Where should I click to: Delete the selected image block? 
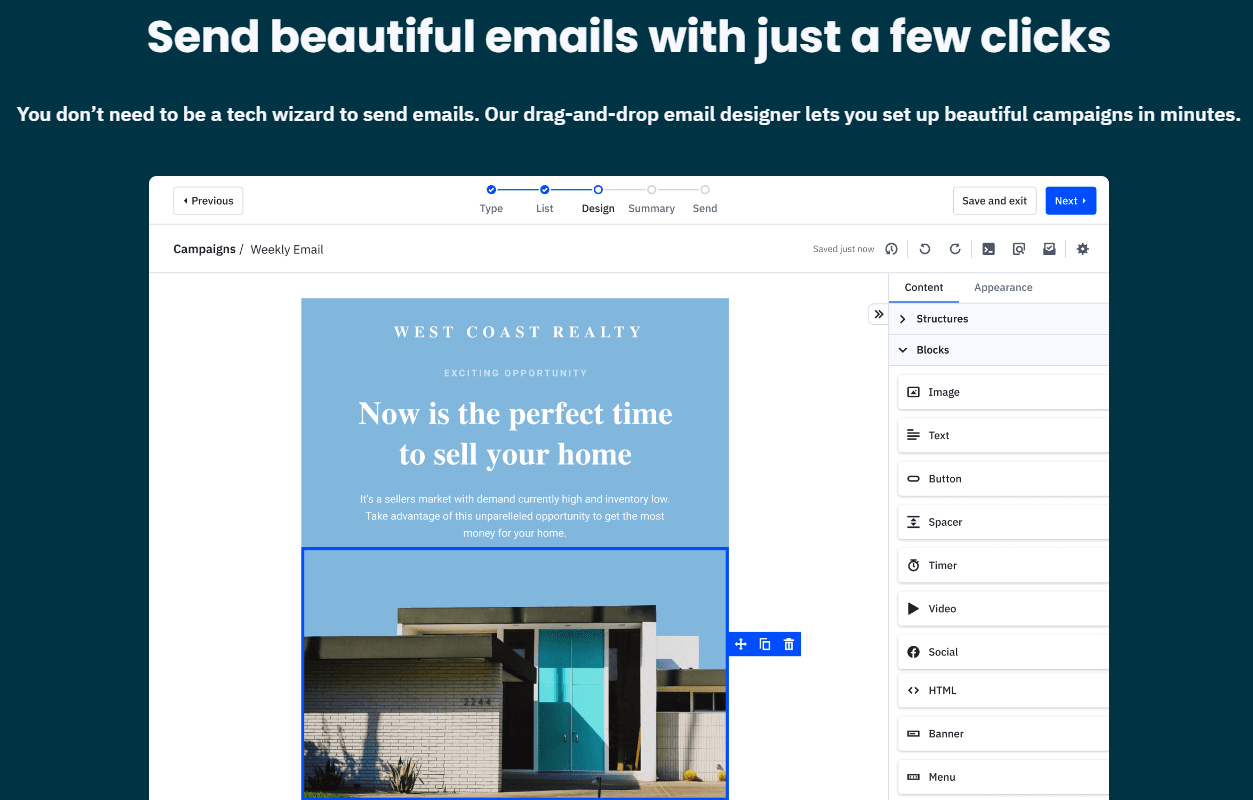[x=789, y=643]
